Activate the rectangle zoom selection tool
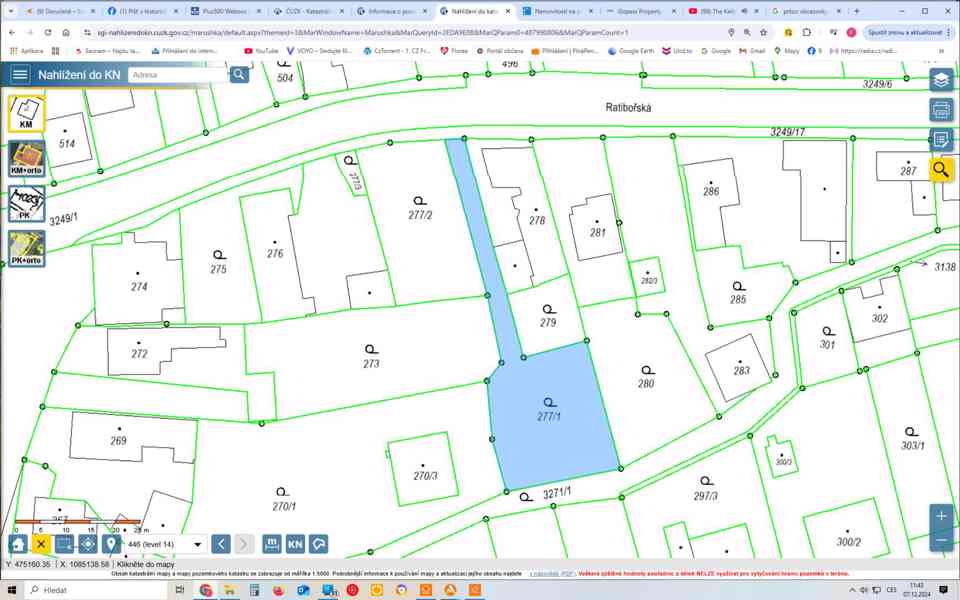The image size is (960, 600). coord(64,544)
